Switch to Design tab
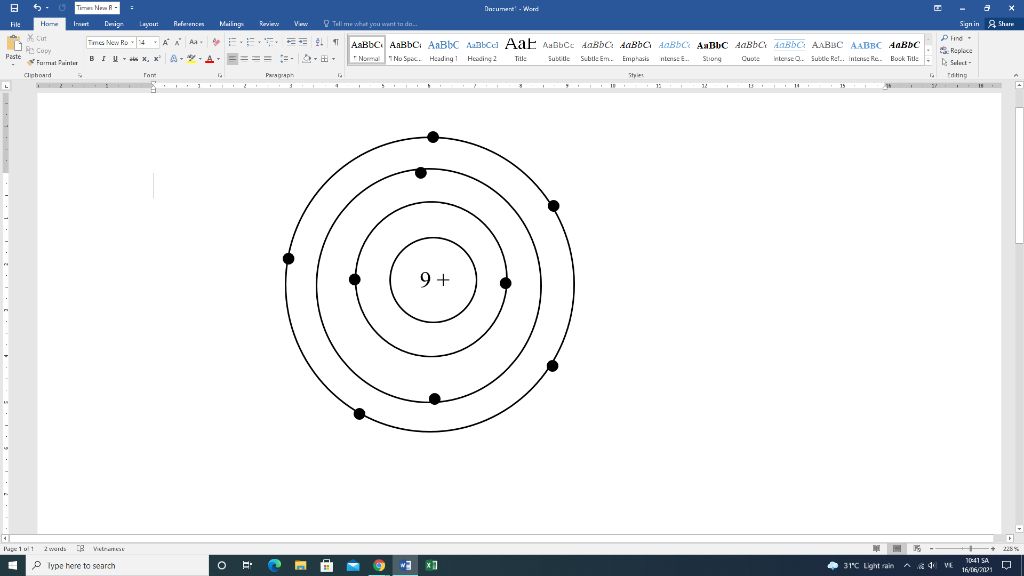 coord(114,24)
